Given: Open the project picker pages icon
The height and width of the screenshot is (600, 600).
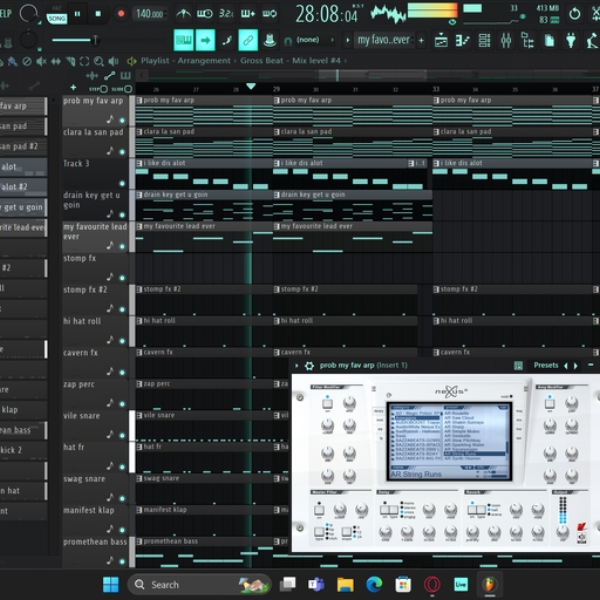Looking at the screenshot, I should point(549,40).
